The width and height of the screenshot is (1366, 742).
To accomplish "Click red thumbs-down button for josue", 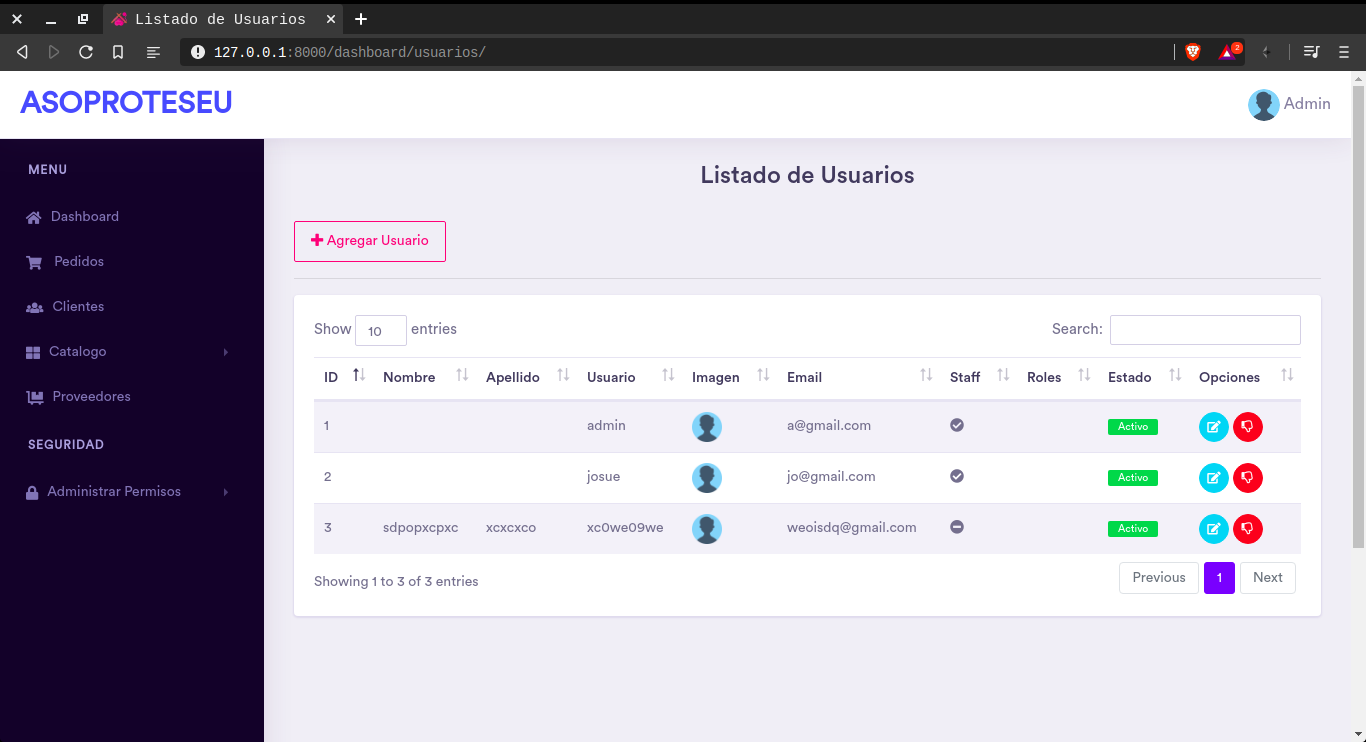I will pyautogui.click(x=1247, y=478).
